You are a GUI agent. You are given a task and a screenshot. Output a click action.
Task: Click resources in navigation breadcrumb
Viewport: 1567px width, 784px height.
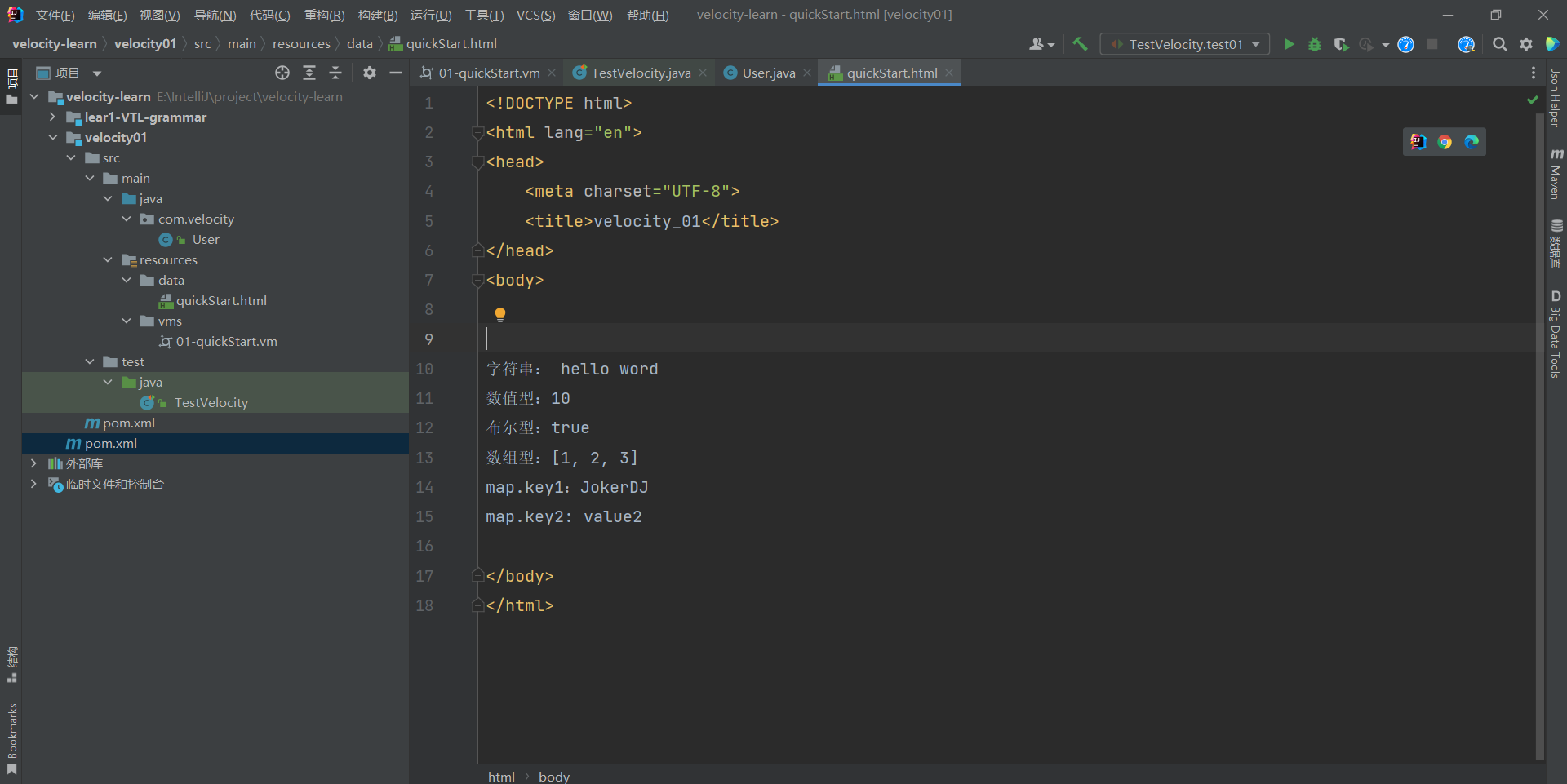coord(301,44)
